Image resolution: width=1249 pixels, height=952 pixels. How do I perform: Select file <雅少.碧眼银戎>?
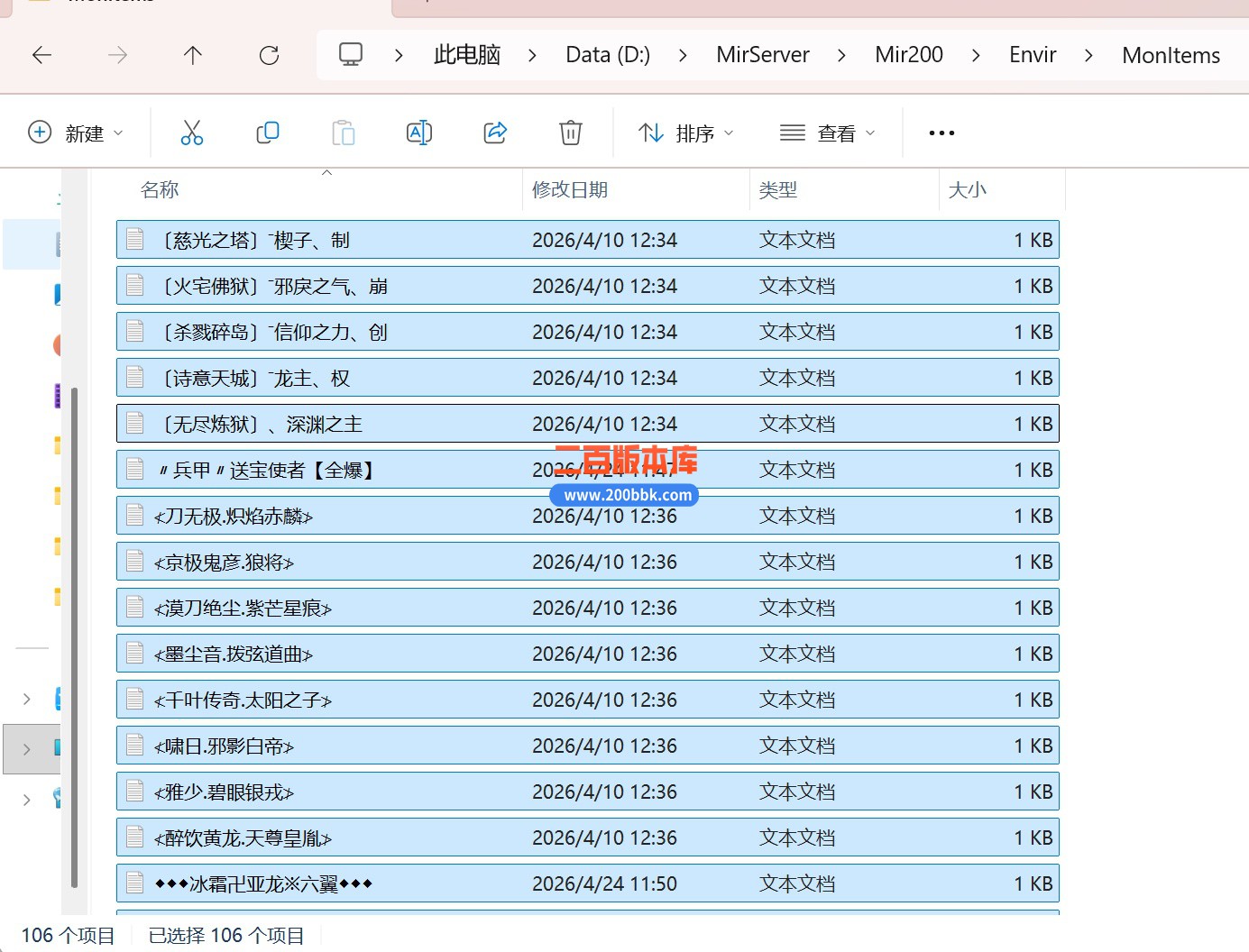pos(587,792)
